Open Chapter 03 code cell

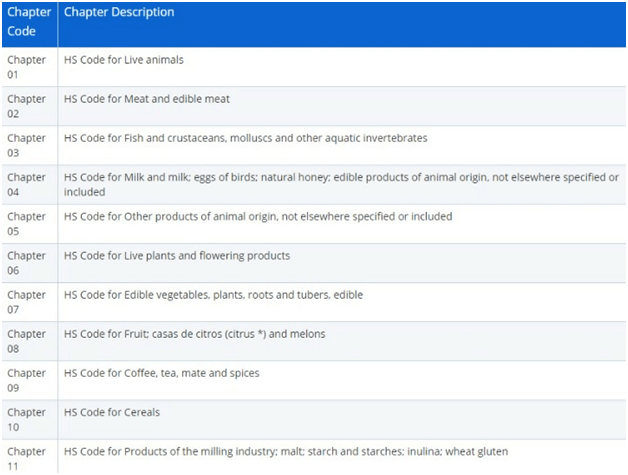point(27,145)
